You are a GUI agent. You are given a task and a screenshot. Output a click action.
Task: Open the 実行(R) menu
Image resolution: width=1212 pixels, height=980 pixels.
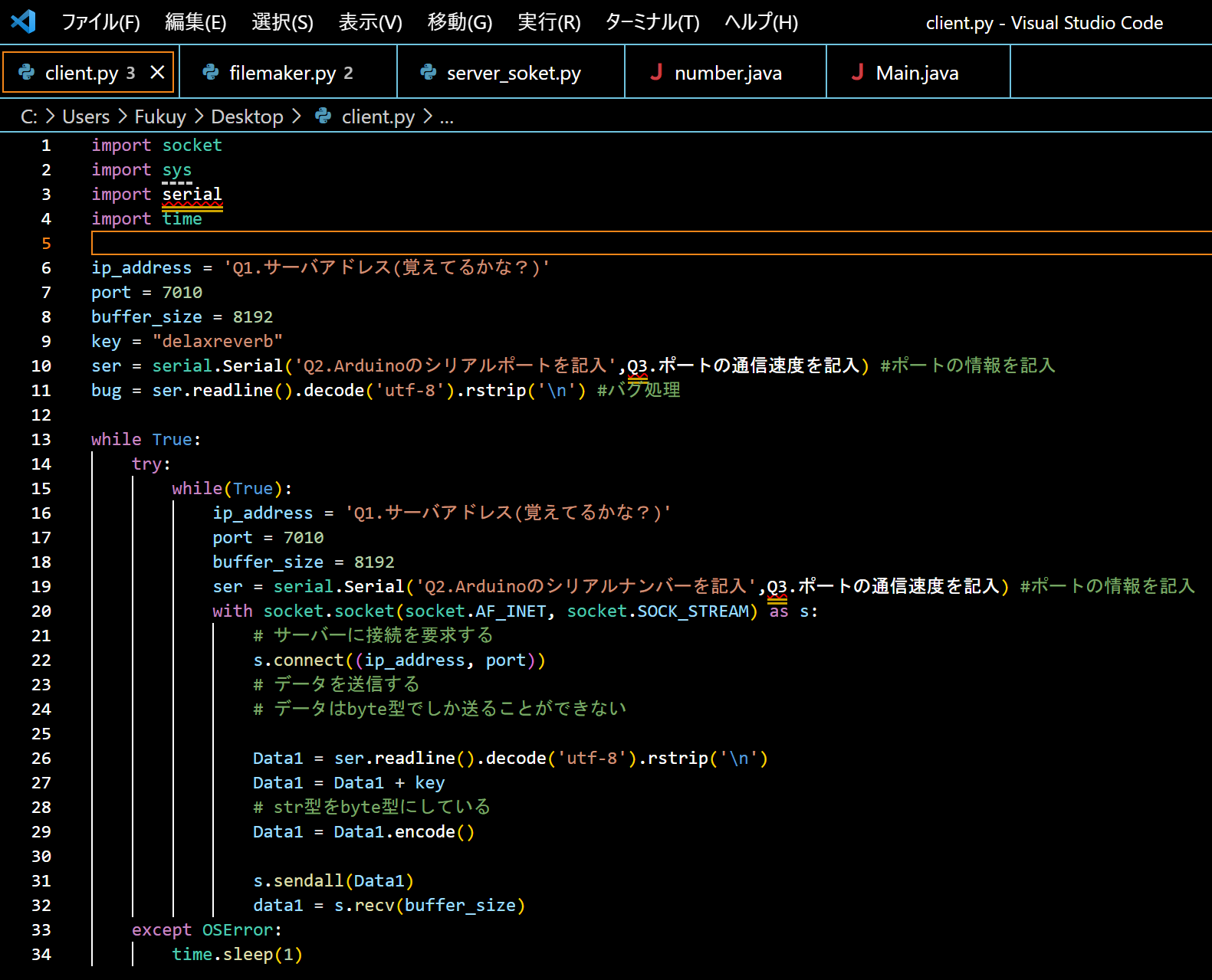[549, 22]
